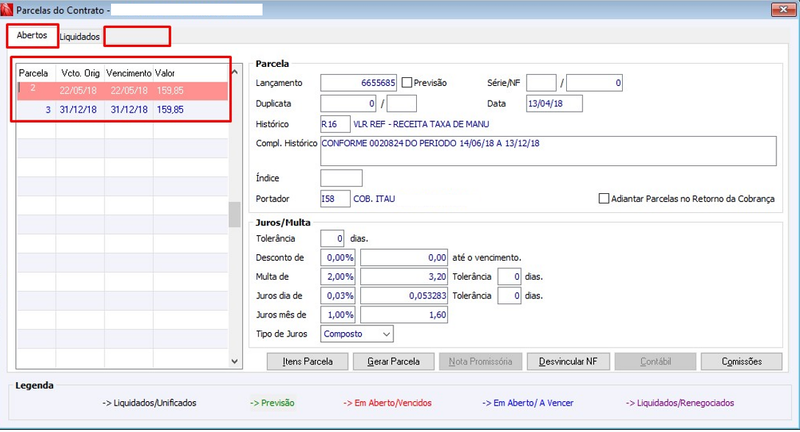
Task: Click the Liquidados/Renegociados legend entry
Action: 680,403
